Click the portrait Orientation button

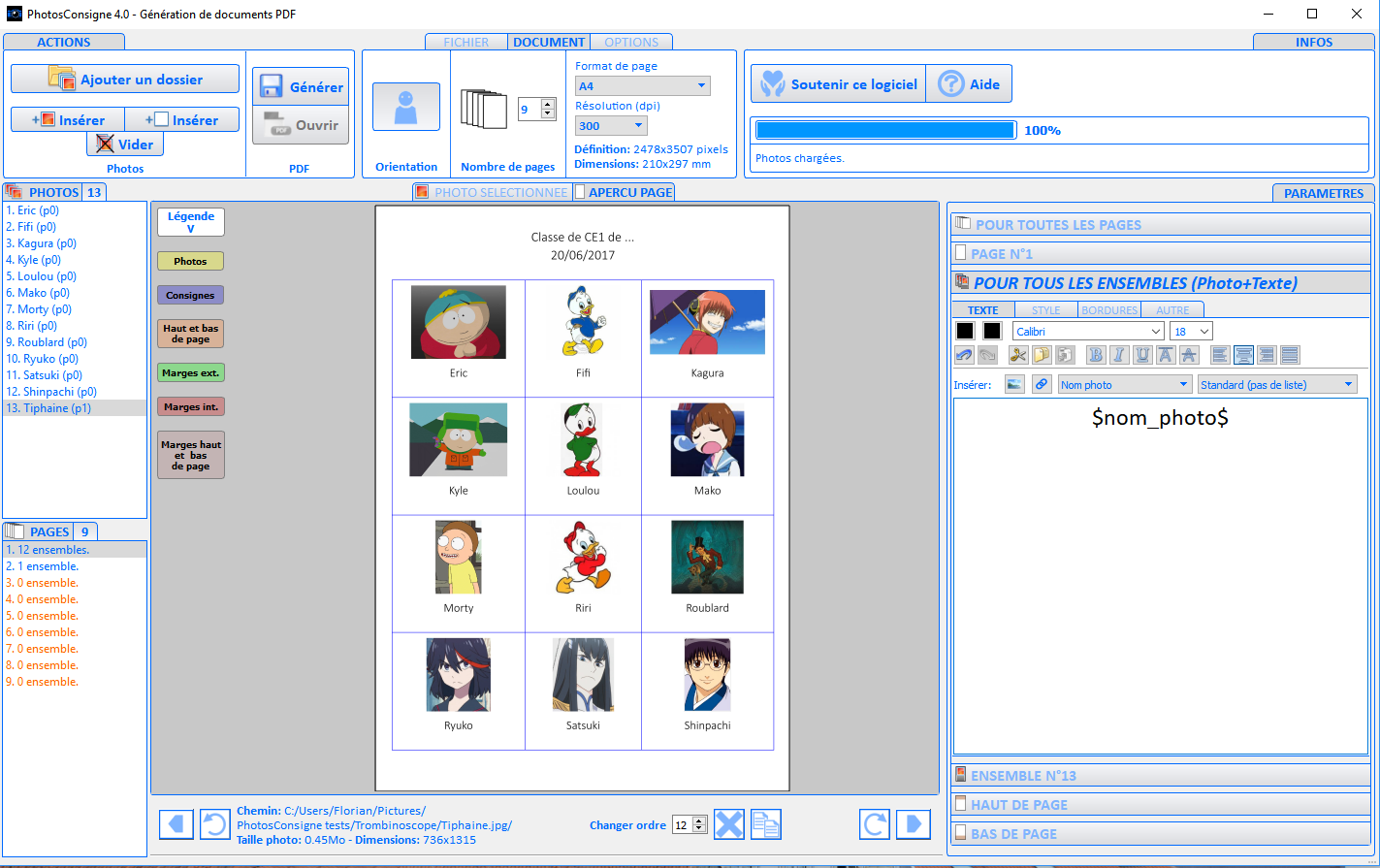click(x=406, y=107)
